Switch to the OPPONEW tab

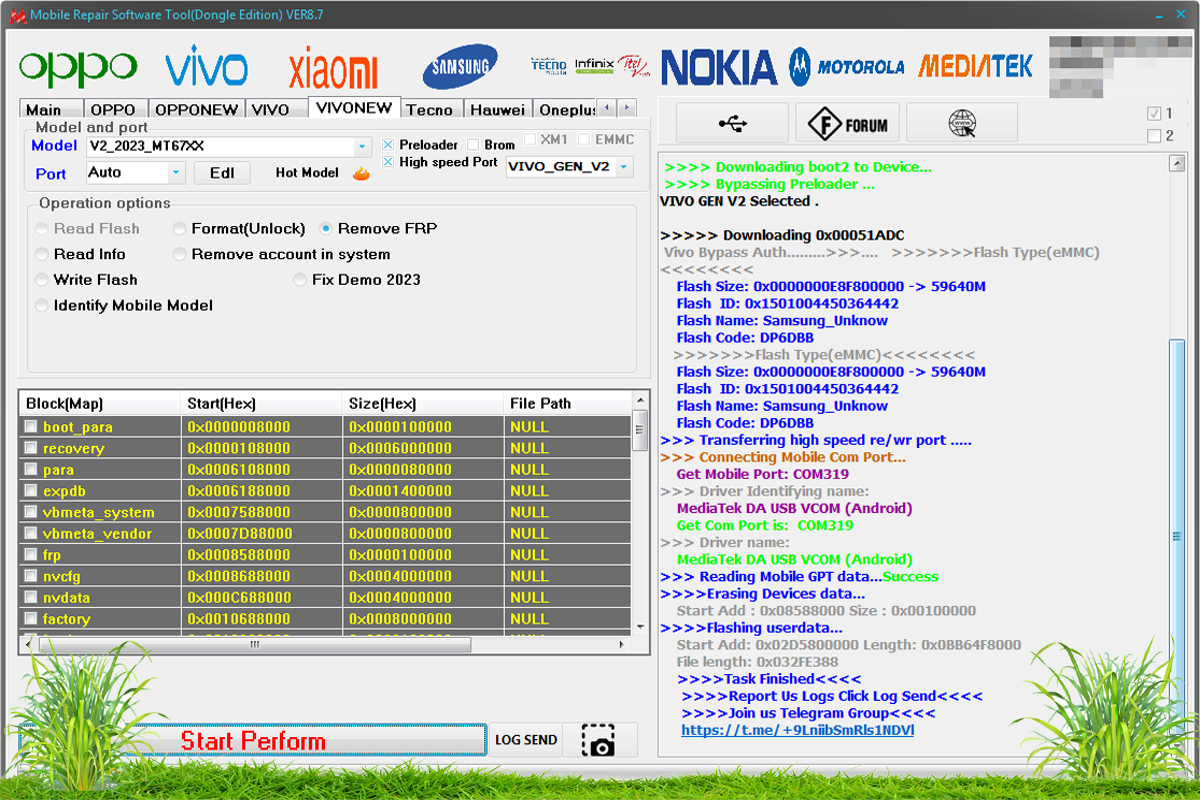point(197,109)
